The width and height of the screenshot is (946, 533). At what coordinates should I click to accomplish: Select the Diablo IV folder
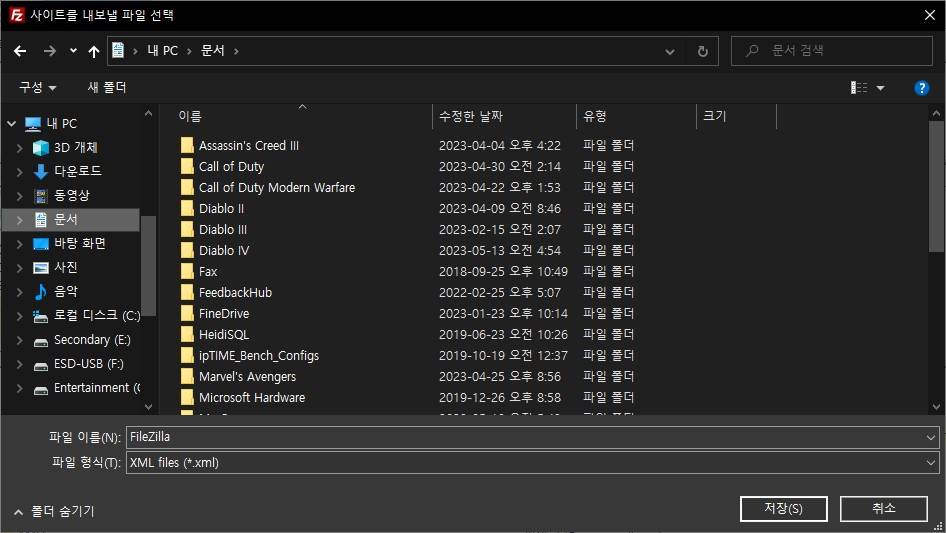coord(224,251)
